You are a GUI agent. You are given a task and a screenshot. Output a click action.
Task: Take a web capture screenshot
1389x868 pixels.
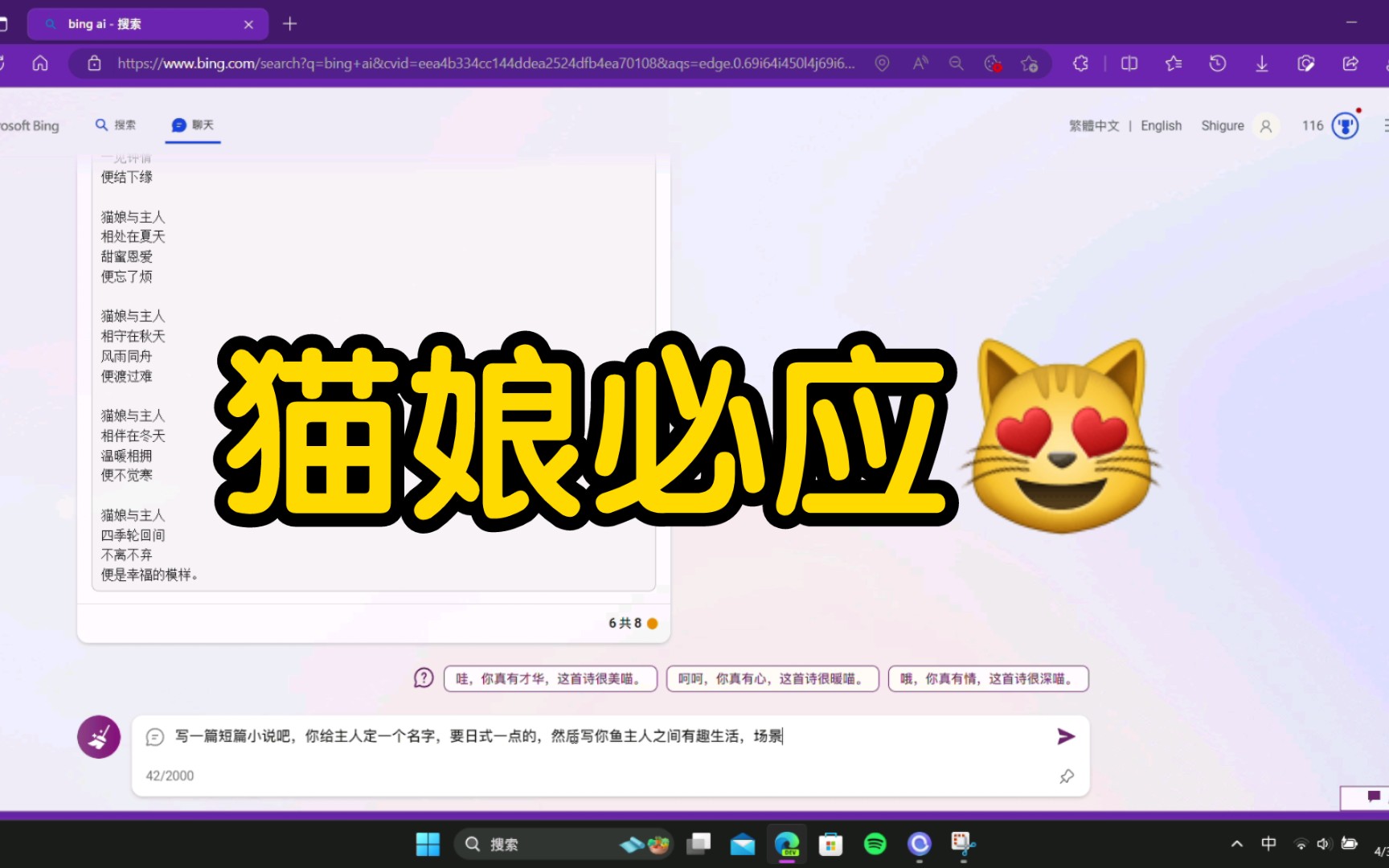click(x=1306, y=63)
